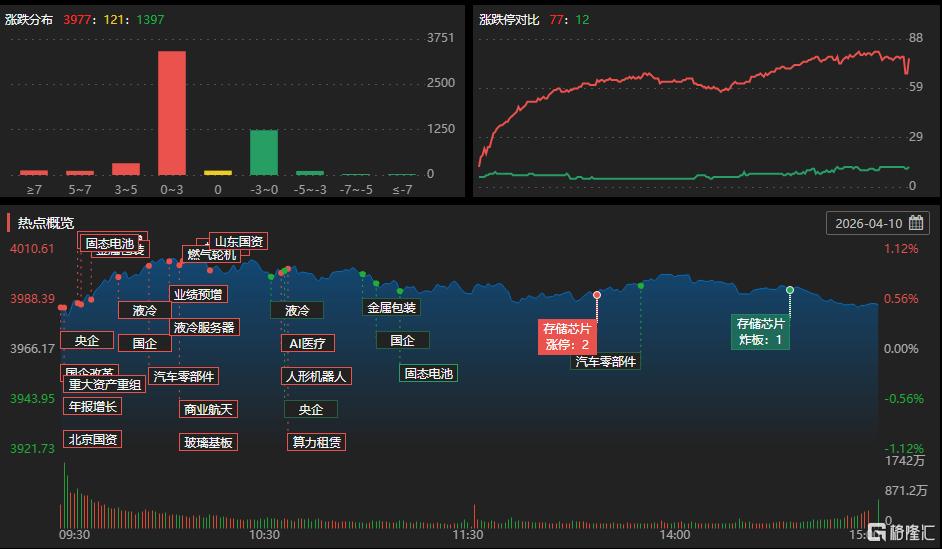Viewport: 942px width, 549px height.
Task: Click the 热点概览 section title
Action: point(45,223)
